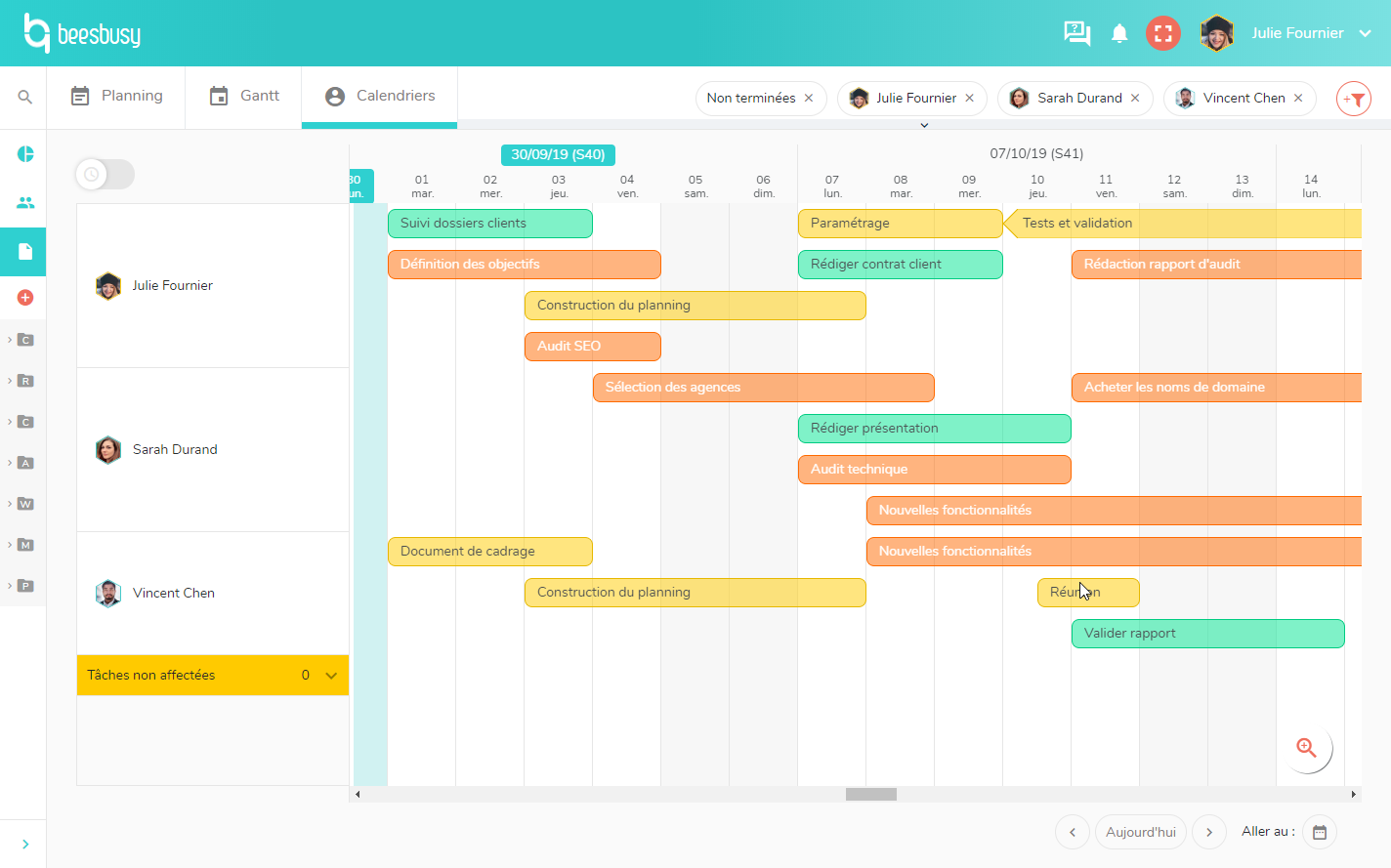Remove the Sarah Durand filter chip
Viewport: 1391px width, 868px height.
[1135, 99]
